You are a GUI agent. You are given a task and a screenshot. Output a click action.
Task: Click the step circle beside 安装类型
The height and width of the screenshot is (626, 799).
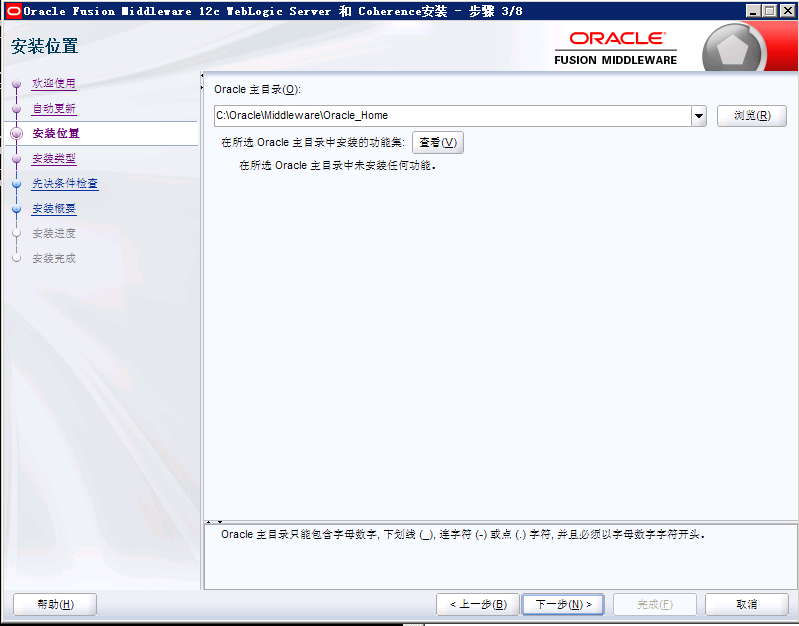pos(16,159)
